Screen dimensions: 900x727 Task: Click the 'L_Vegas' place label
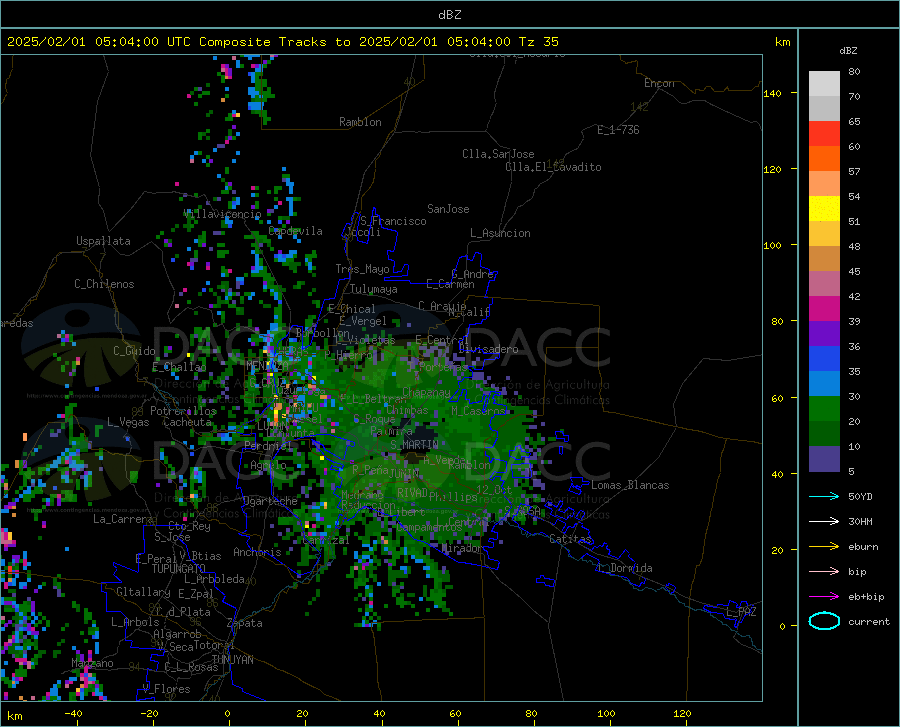(128, 422)
